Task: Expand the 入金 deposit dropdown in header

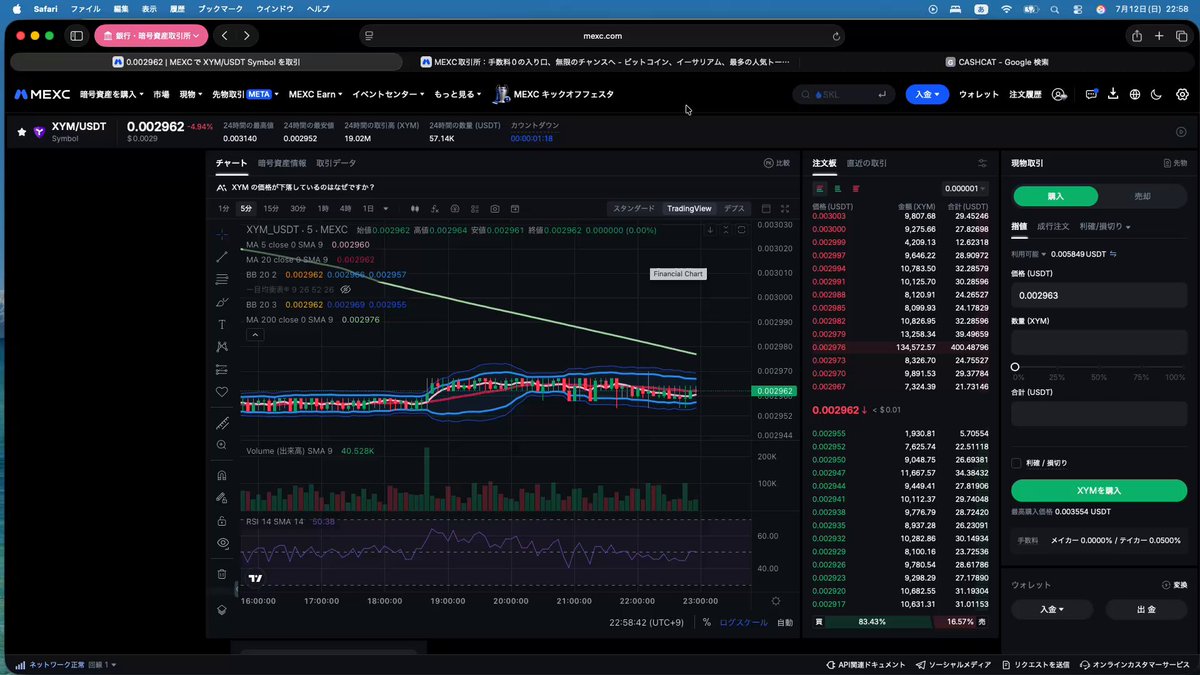Action: tap(927, 94)
